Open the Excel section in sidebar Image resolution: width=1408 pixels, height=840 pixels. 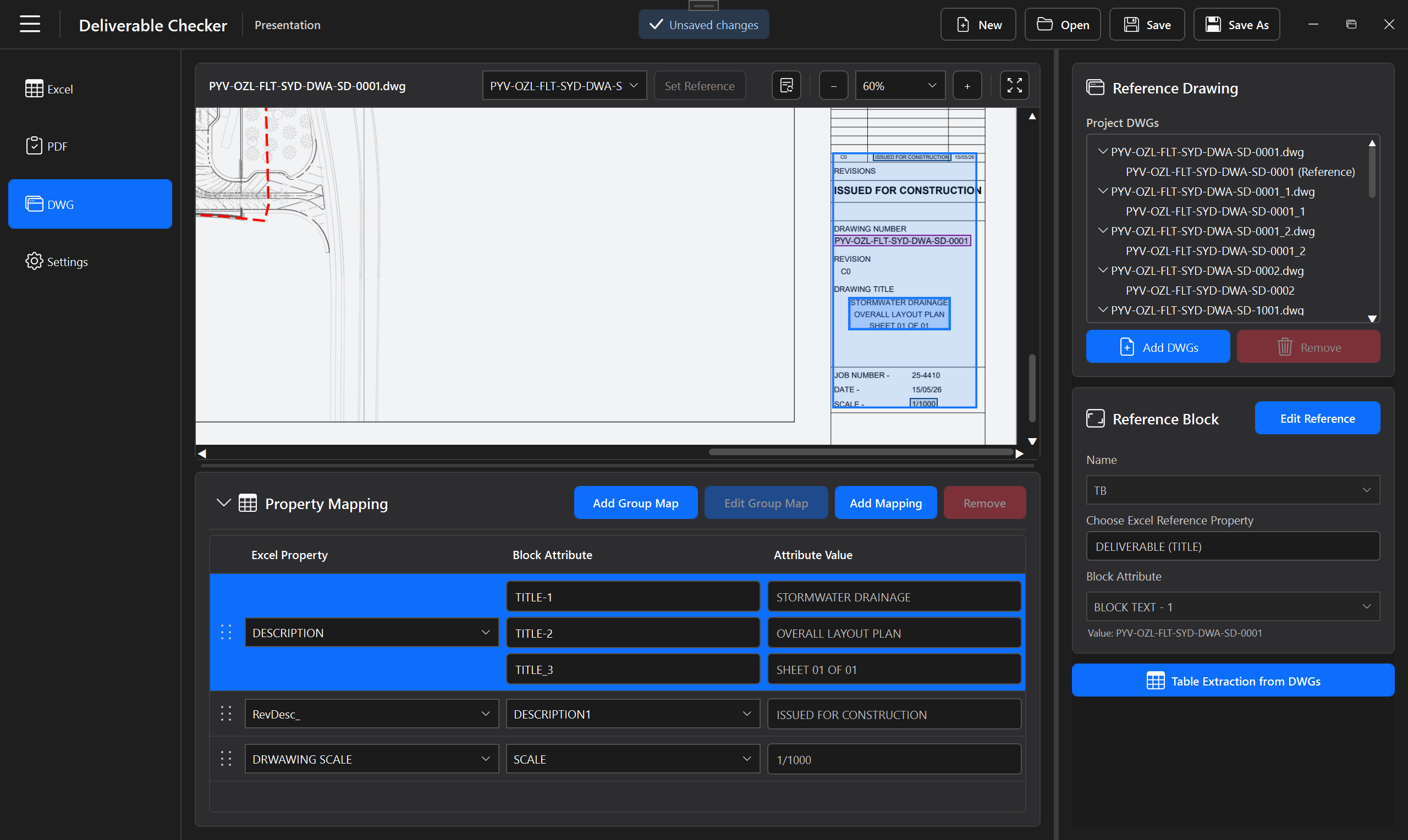click(90, 89)
